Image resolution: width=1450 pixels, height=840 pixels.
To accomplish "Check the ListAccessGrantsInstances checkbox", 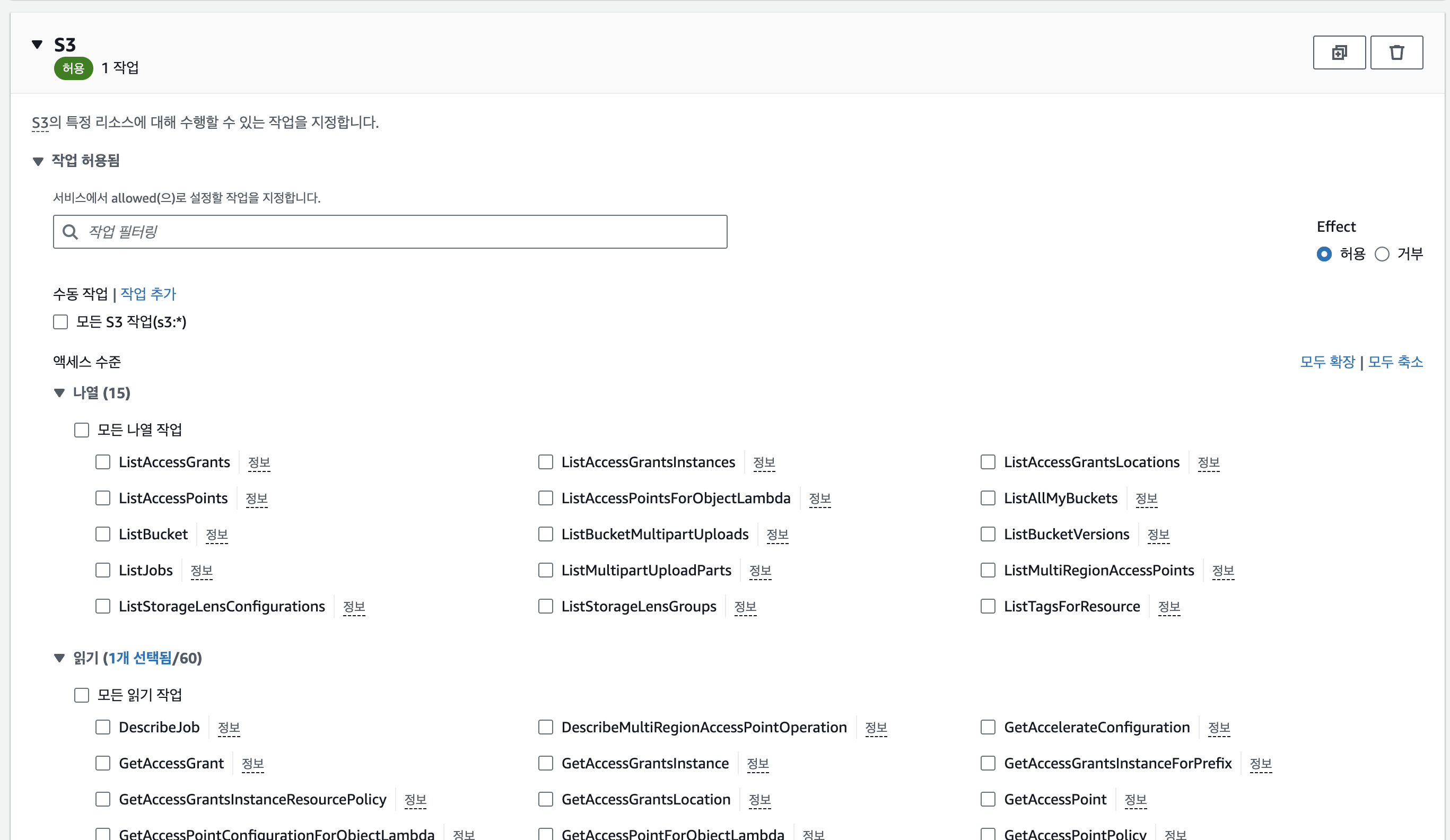I will pyautogui.click(x=546, y=462).
